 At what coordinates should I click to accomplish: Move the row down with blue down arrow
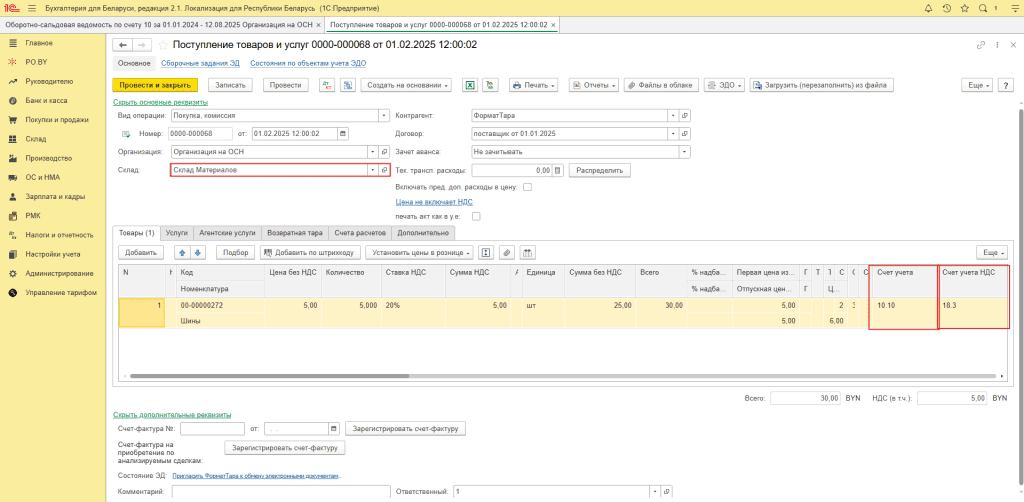tap(198, 253)
